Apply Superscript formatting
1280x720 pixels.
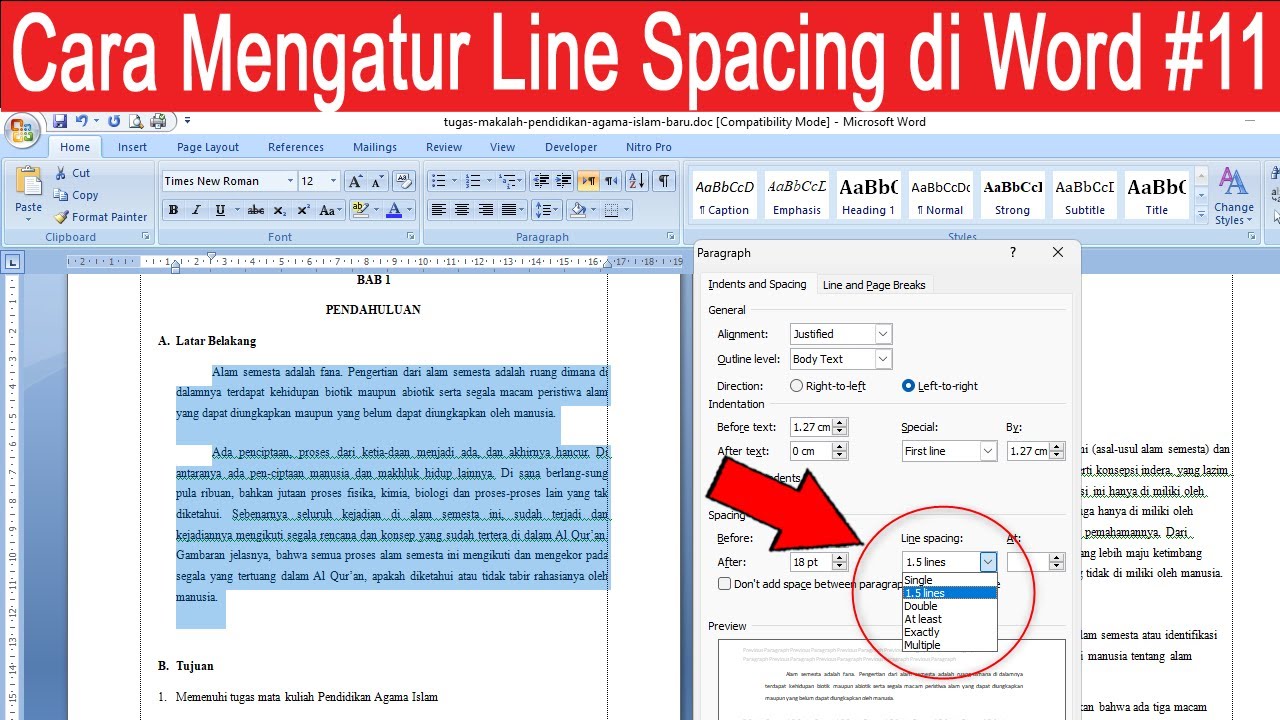[x=303, y=210]
